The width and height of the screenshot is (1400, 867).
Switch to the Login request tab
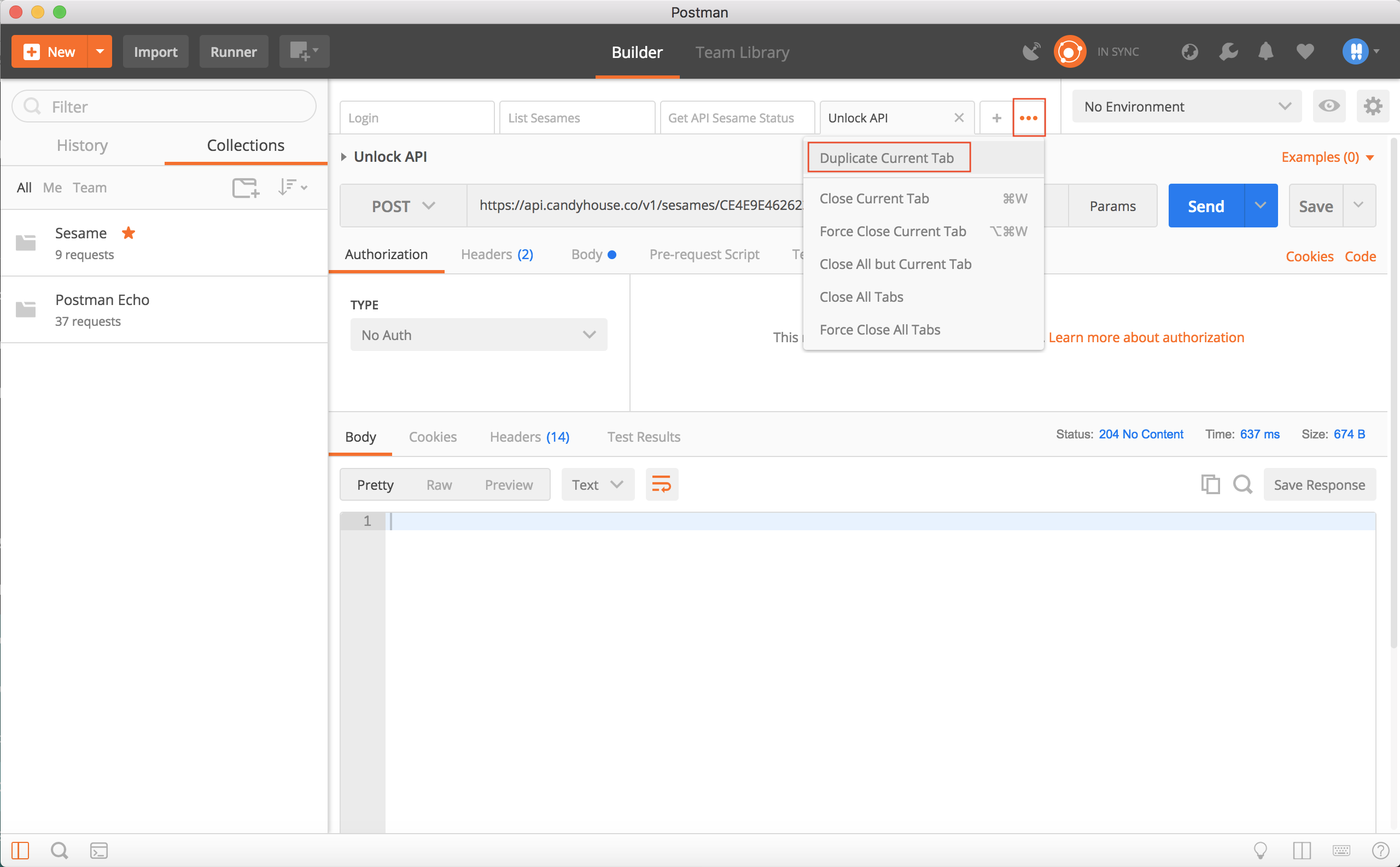coord(417,118)
